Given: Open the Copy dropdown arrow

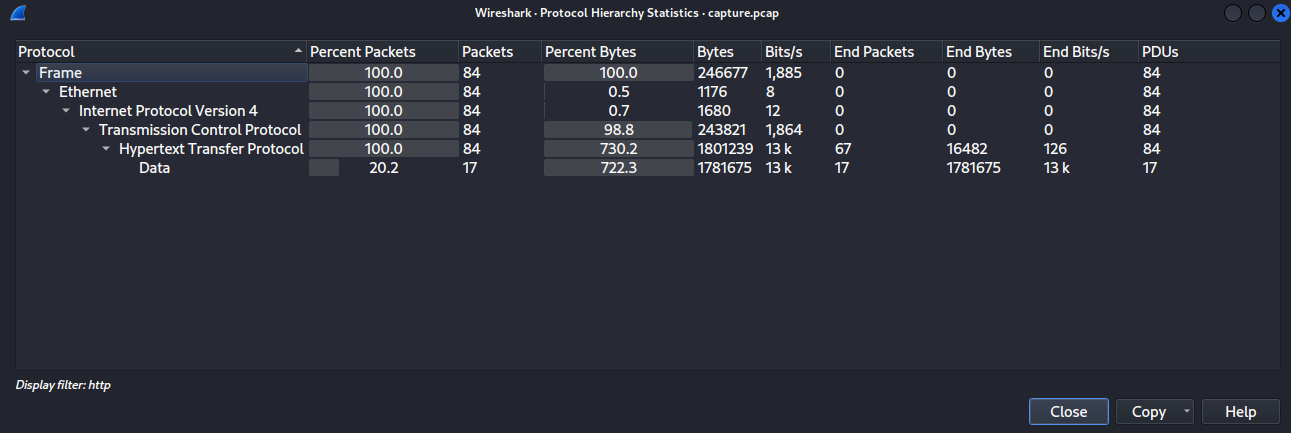Looking at the screenshot, I should pyautogui.click(x=1186, y=412).
